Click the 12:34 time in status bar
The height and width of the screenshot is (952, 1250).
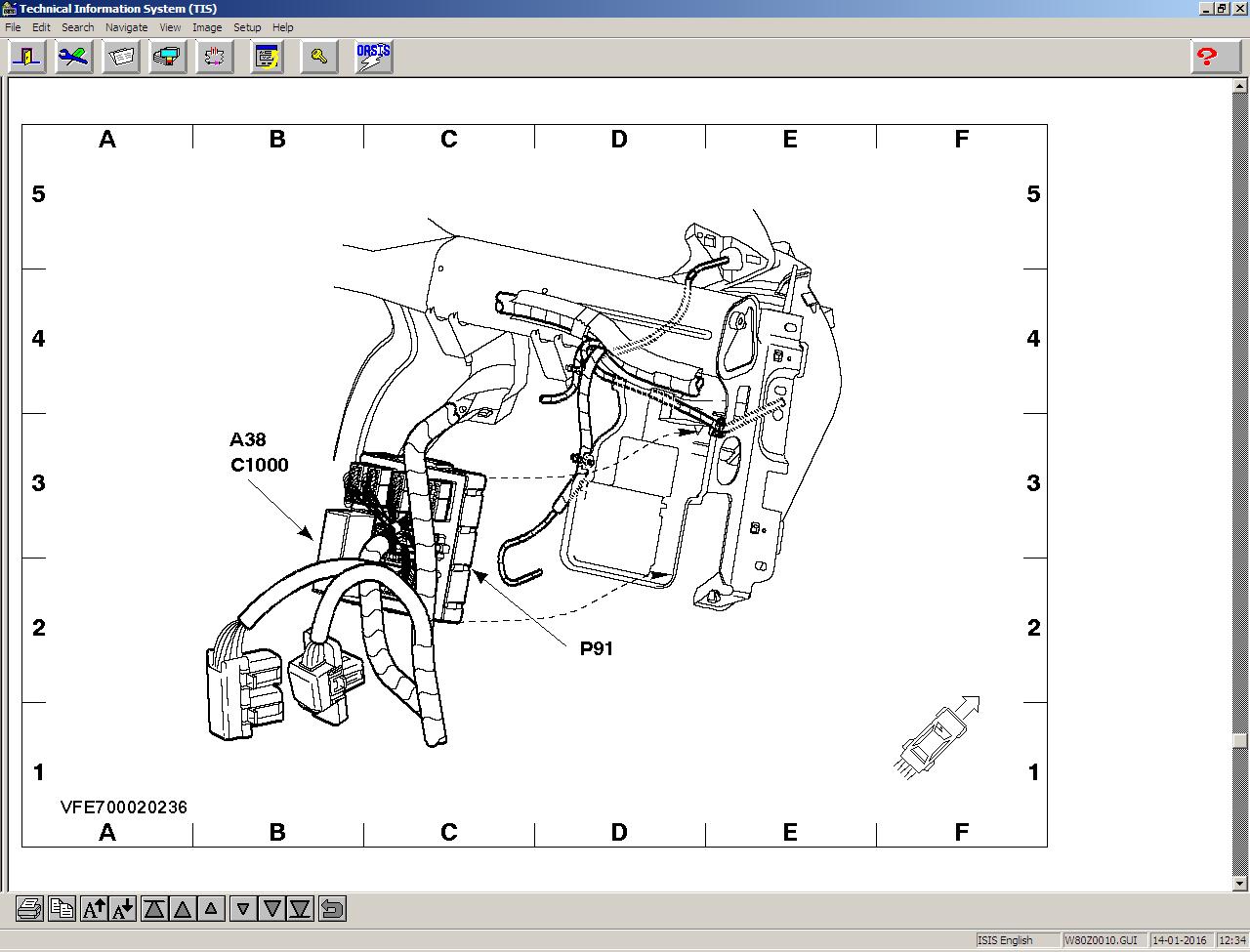[x=1232, y=940]
